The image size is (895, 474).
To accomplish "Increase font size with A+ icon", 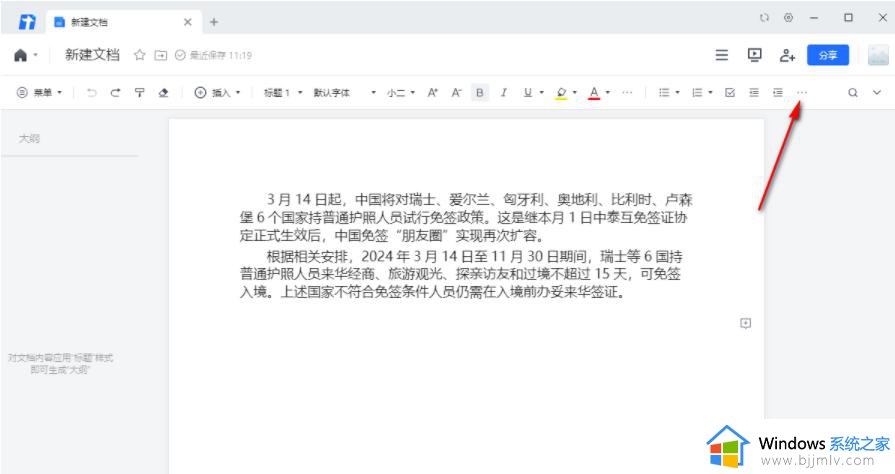I will (x=433, y=93).
